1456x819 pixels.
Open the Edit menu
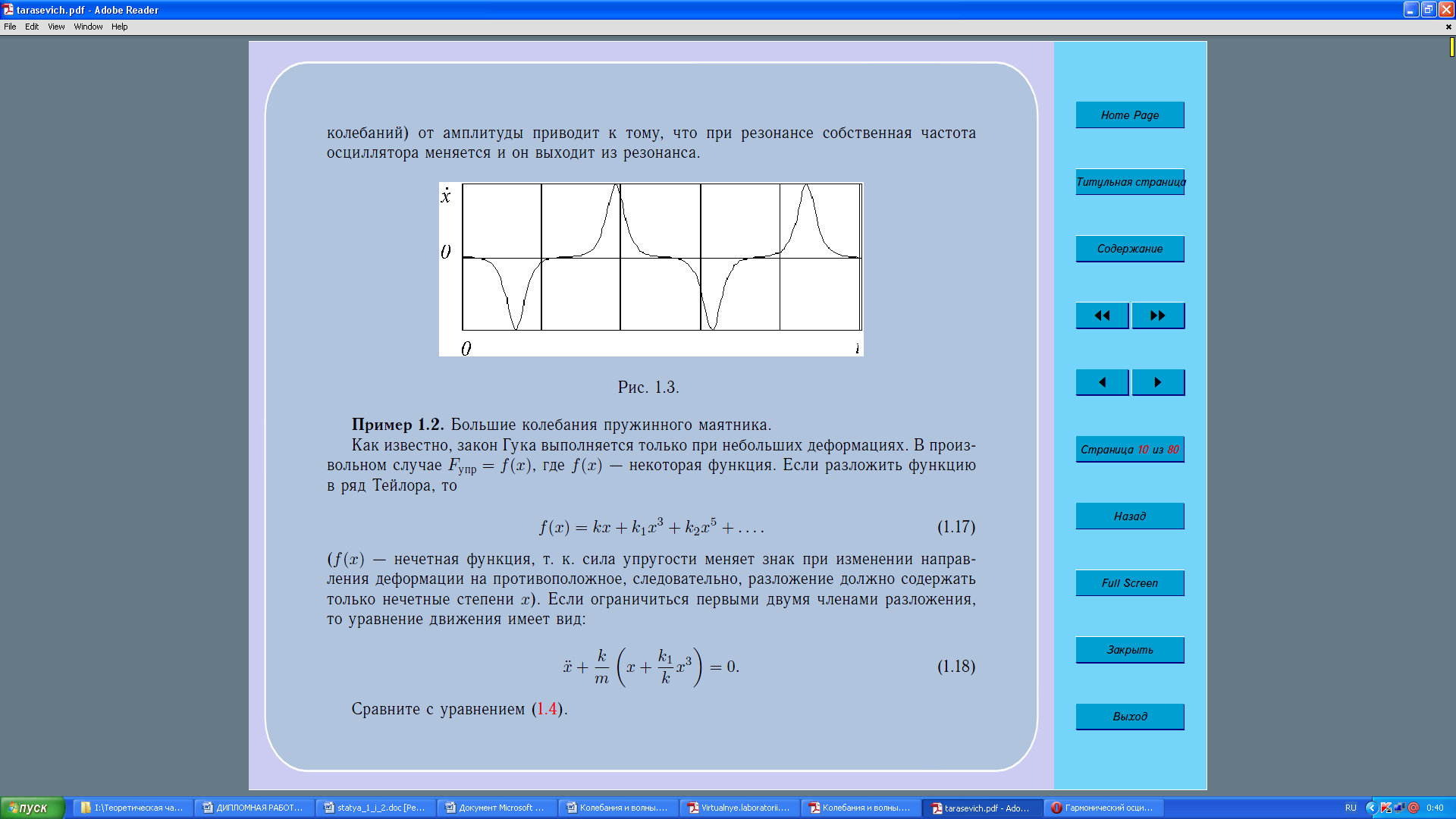32,27
